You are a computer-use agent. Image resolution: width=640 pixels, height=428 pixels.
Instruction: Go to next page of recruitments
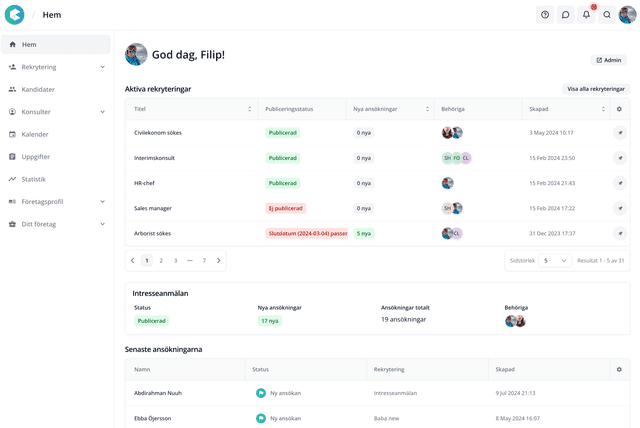click(219, 260)
